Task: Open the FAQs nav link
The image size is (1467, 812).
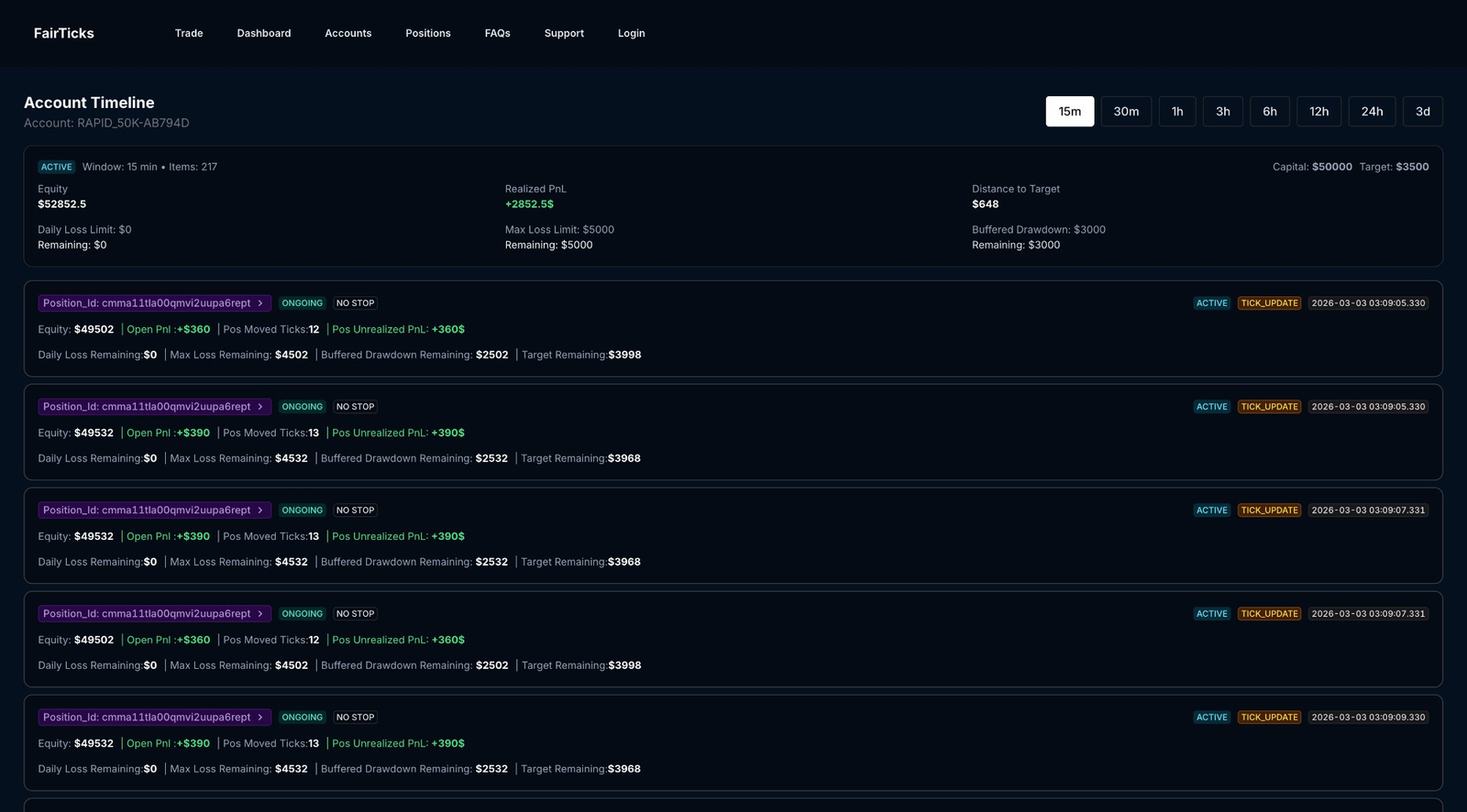Action: click(498, 33)
